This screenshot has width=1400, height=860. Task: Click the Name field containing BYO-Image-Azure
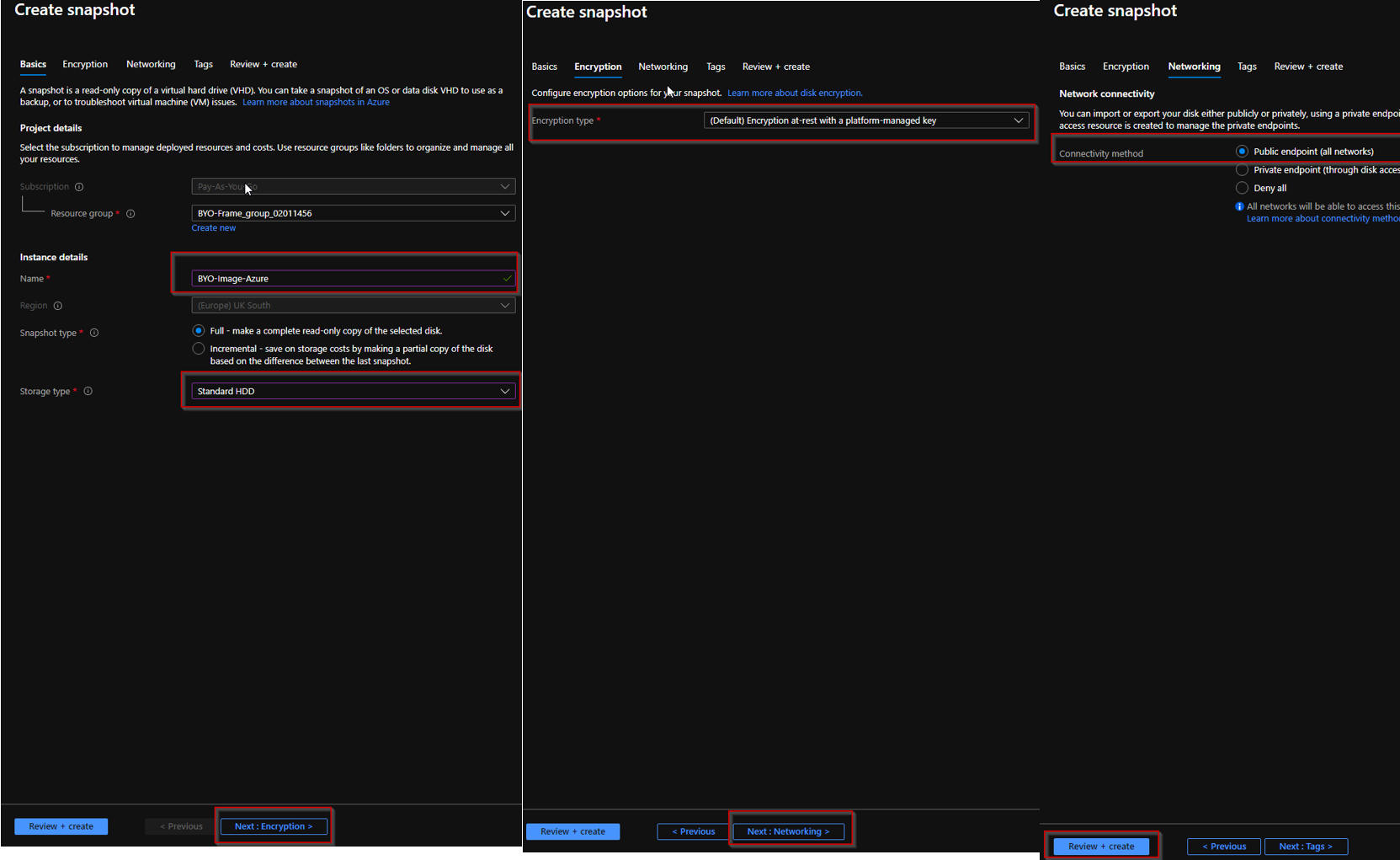(349, 278)
